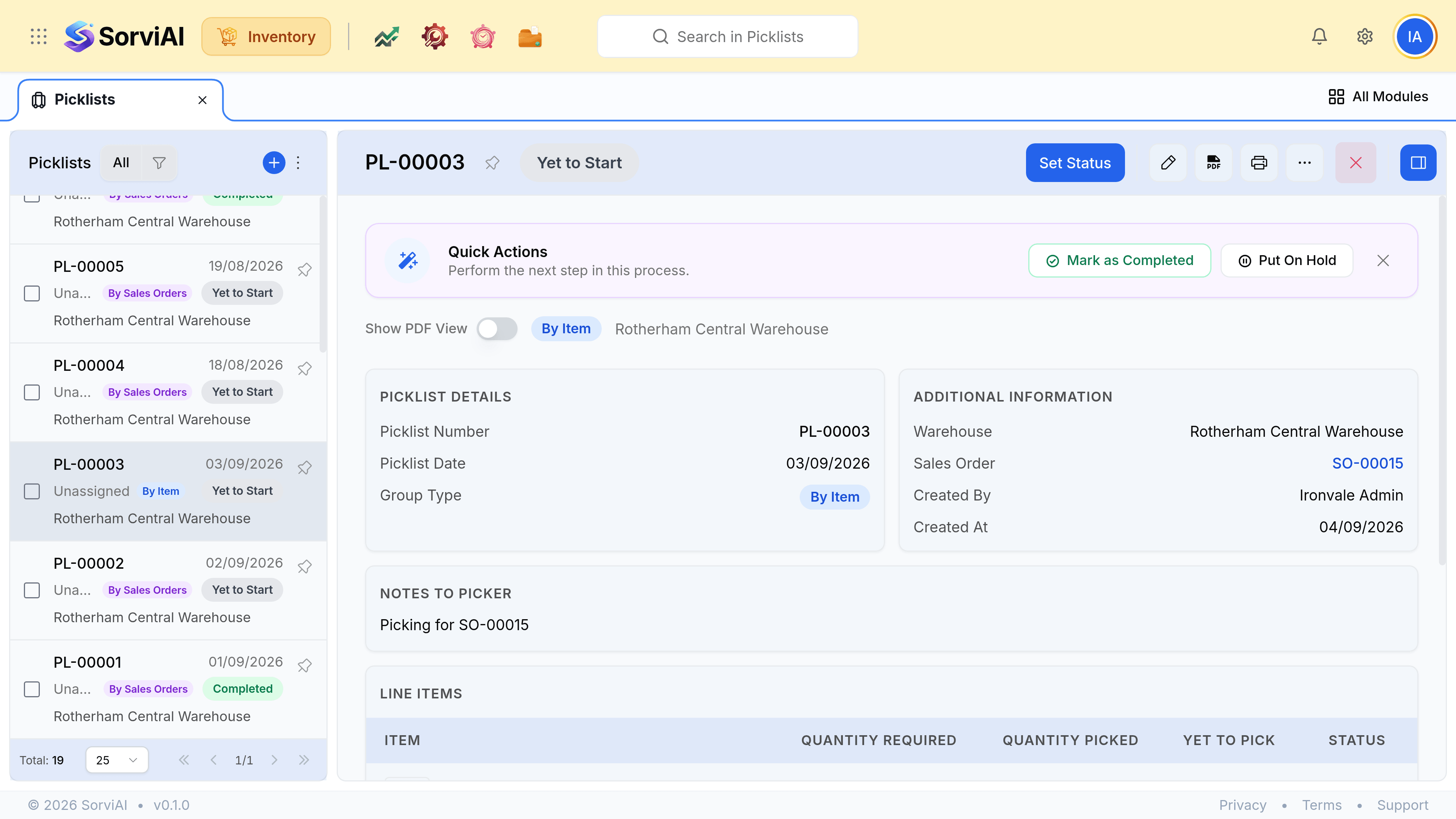Open notifications bell
The width and height of the screenshot is (1456, 819).
(1319, 37)
